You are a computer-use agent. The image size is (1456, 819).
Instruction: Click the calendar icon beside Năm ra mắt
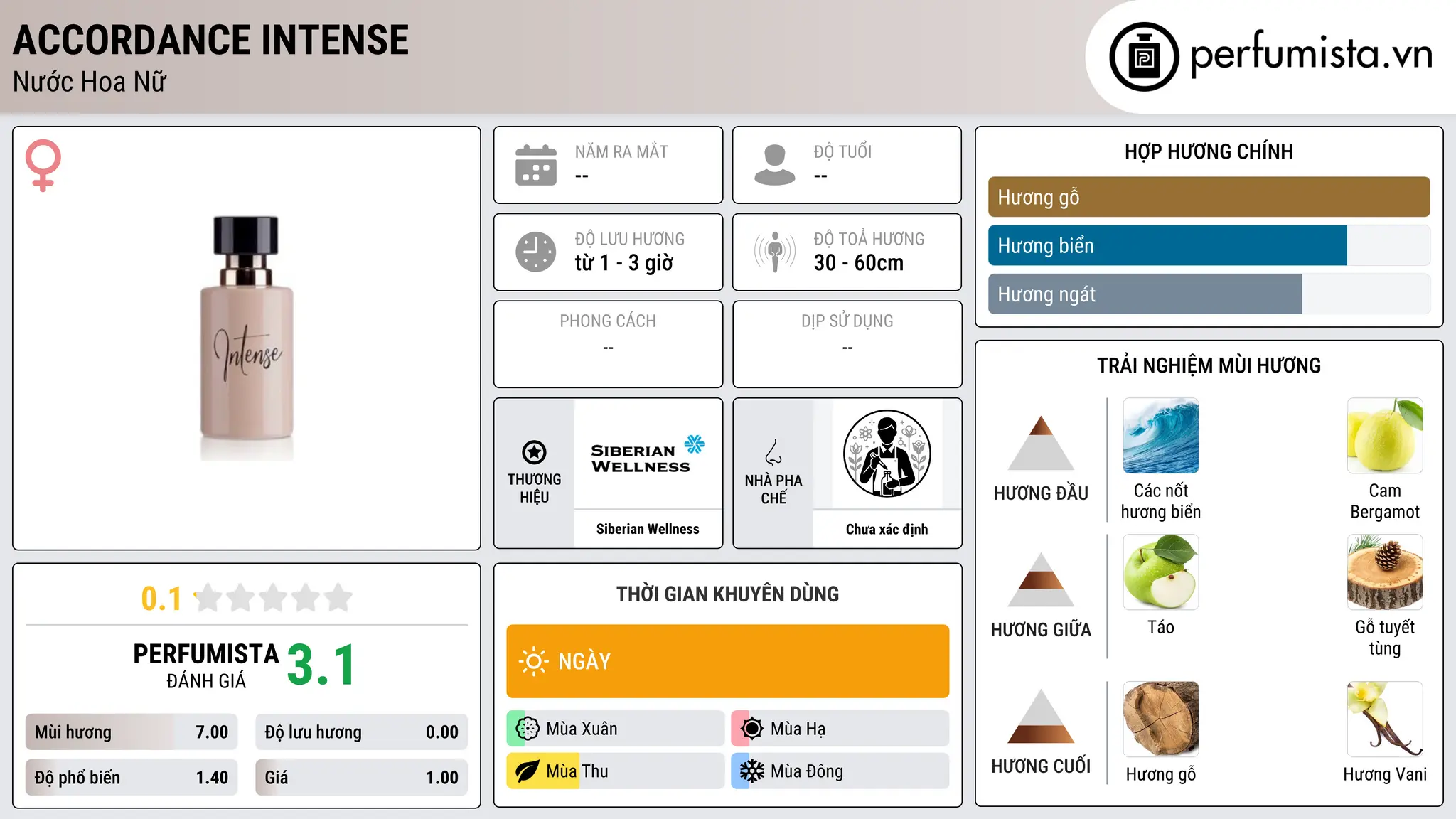pyautogui.click(x=536, y=165)
